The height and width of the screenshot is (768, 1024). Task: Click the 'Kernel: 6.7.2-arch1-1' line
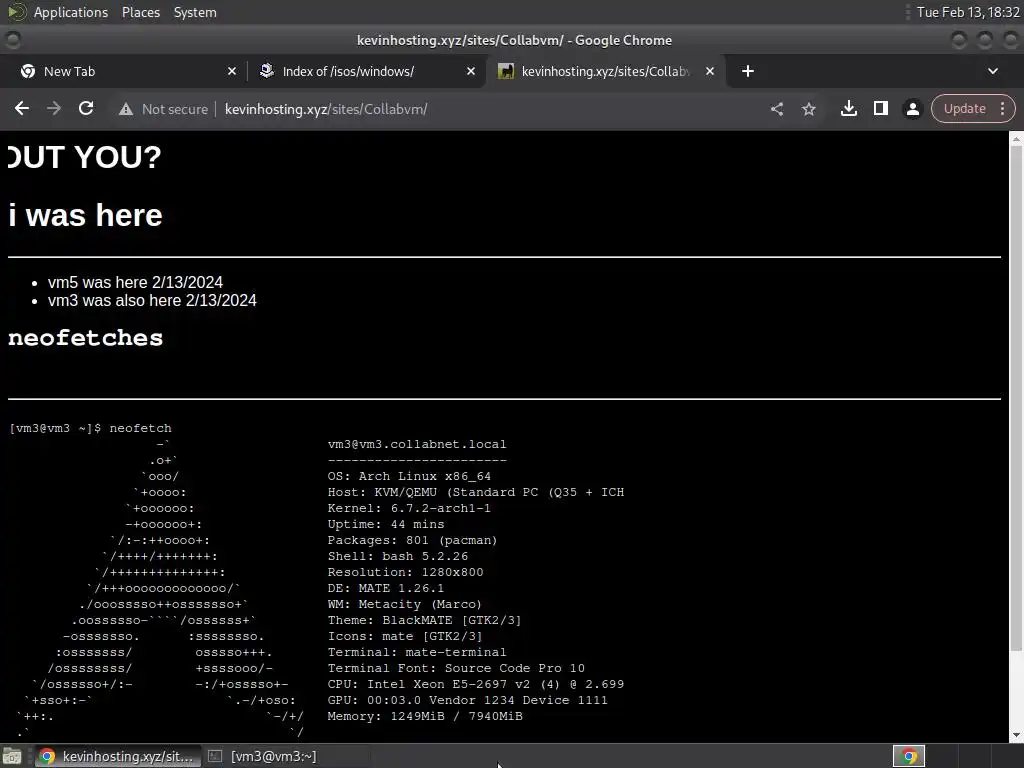(x=409, y=508)
